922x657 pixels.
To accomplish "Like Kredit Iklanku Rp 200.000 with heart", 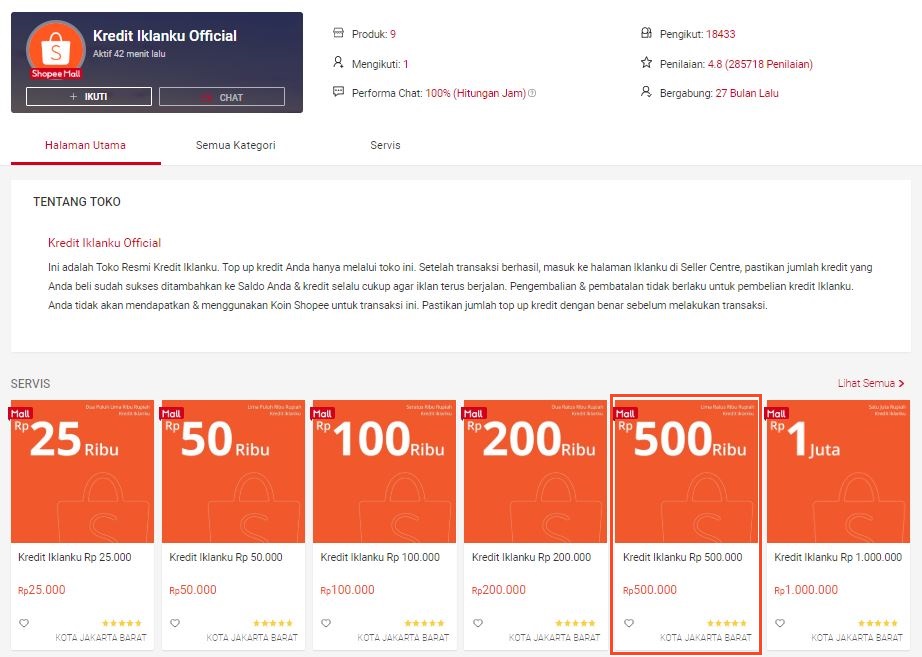I will click(x=478, y=623).
